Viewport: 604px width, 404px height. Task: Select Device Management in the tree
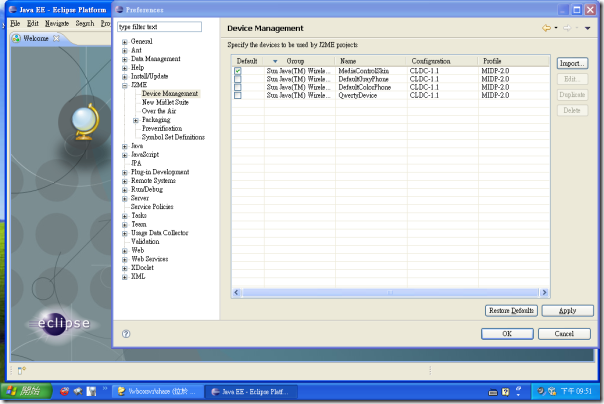click(170, 94)
